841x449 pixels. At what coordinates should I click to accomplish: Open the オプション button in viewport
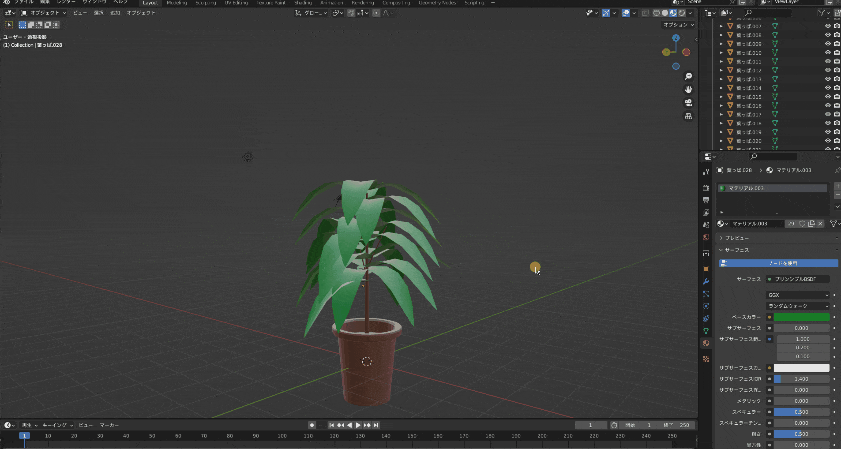tap(679, 24)
